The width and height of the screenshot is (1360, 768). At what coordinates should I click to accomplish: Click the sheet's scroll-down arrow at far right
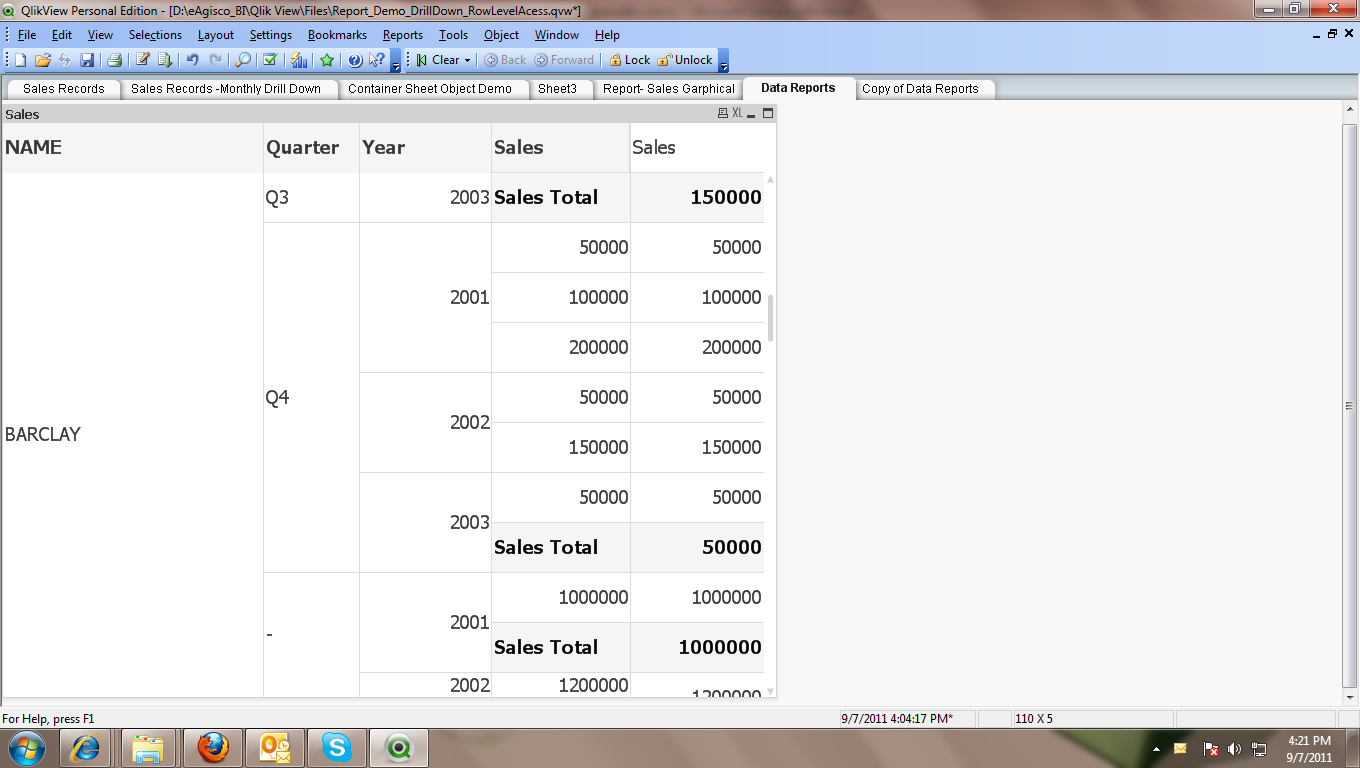coord(1350,696)
